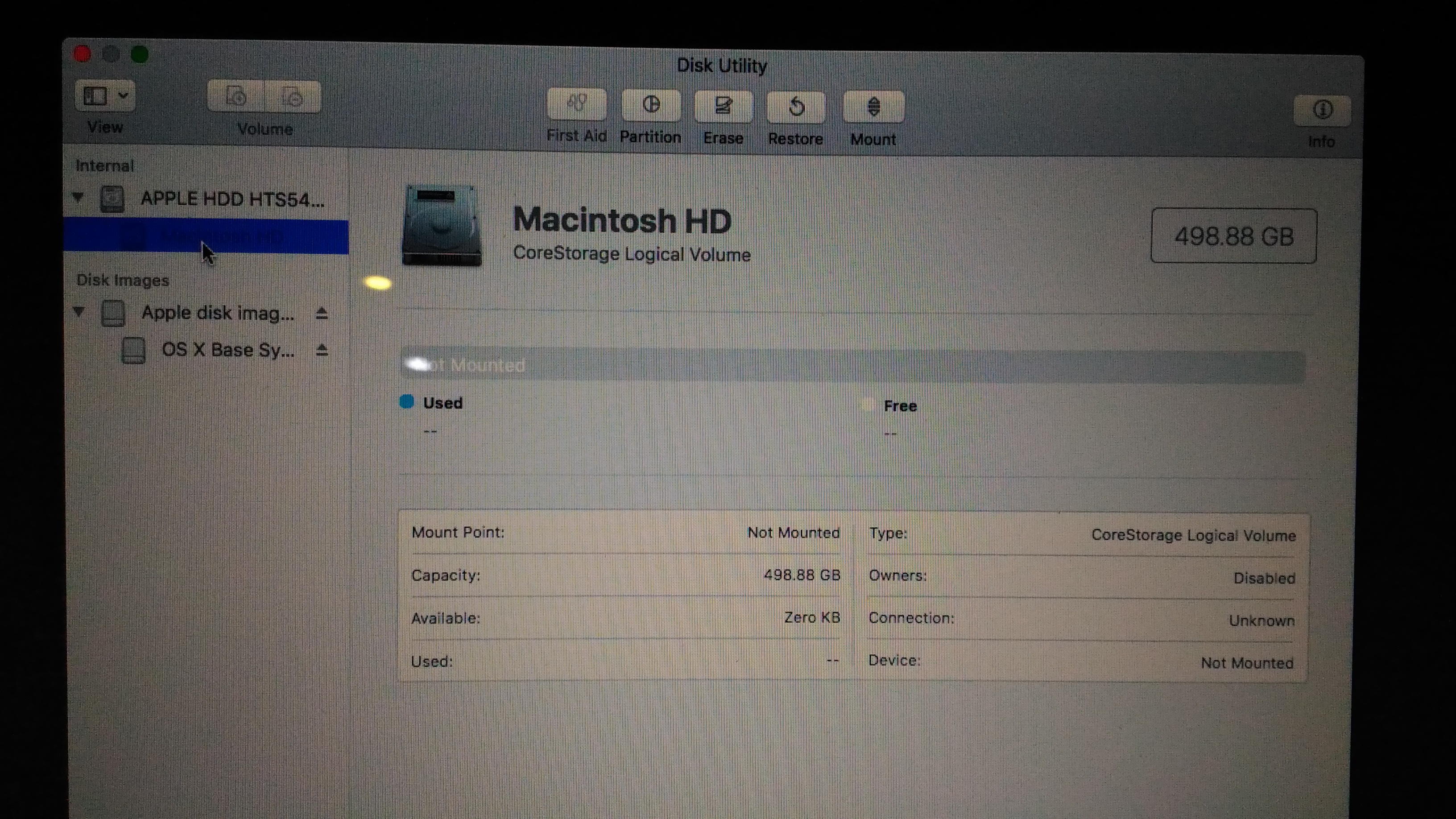Click the Volume toolbar label

(265, 129)
